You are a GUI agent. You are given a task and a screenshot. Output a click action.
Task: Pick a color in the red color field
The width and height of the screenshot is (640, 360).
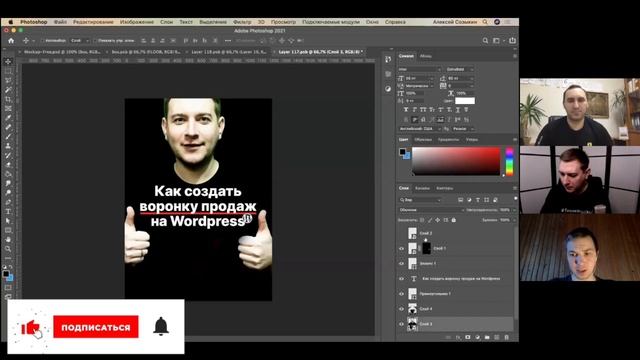coord(456,161)
